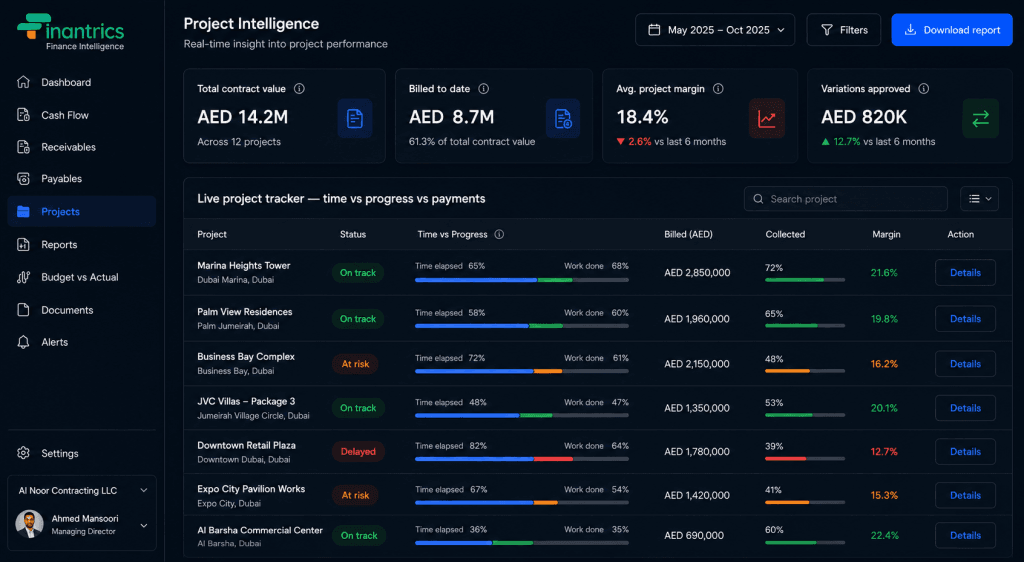
Task: Expand the Ahmed Mansoori profile menu
Action: [82, 525]
